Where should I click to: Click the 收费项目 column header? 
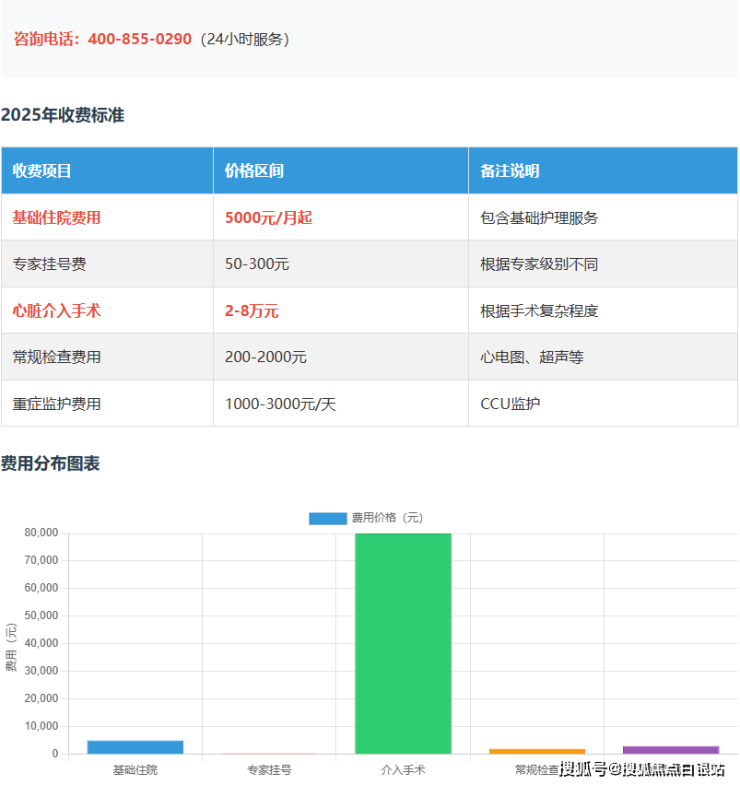42,171
